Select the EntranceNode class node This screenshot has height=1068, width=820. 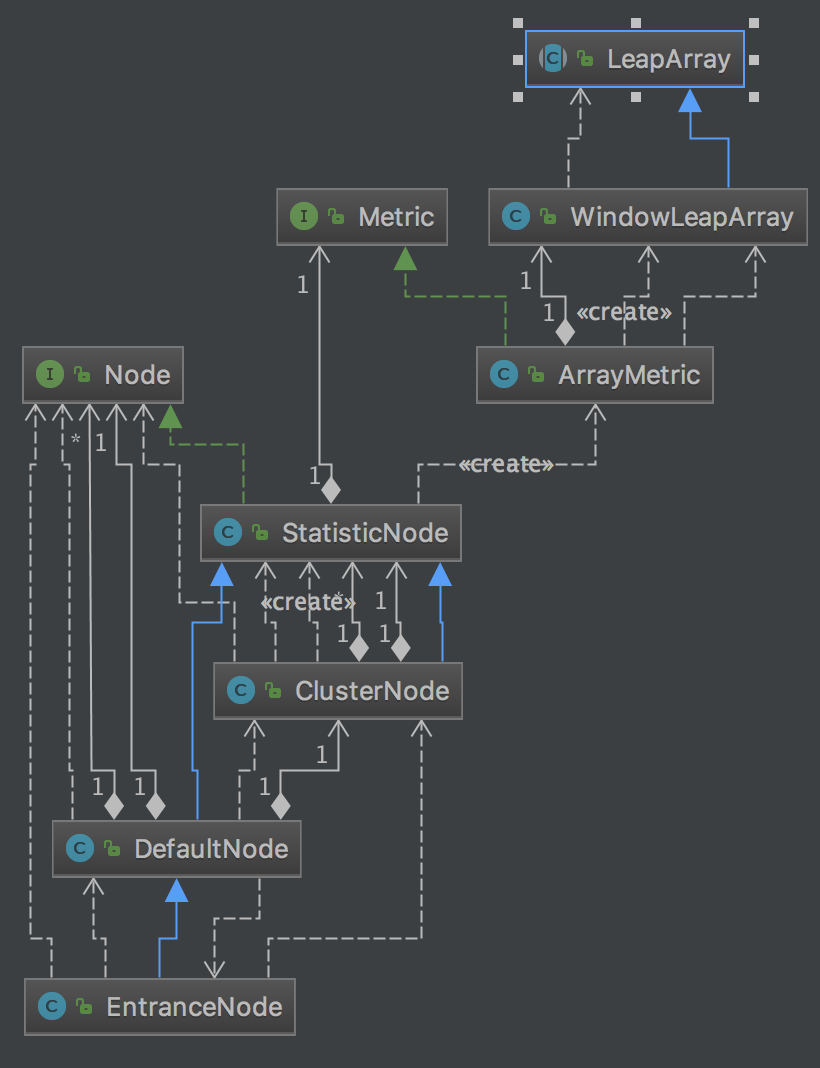click(x=159, y=1007)
